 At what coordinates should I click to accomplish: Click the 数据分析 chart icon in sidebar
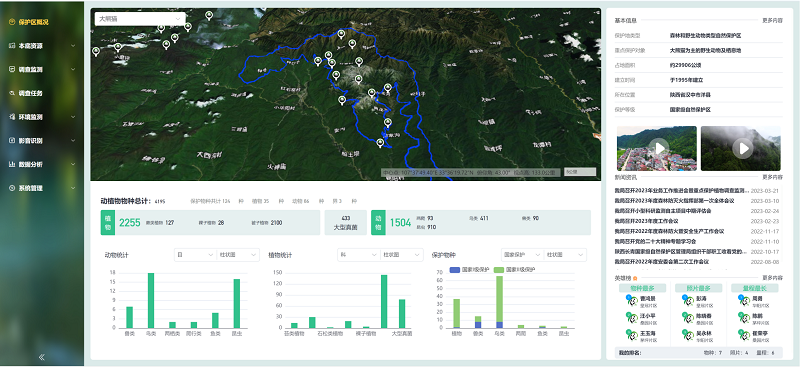(x=12, y=164)
